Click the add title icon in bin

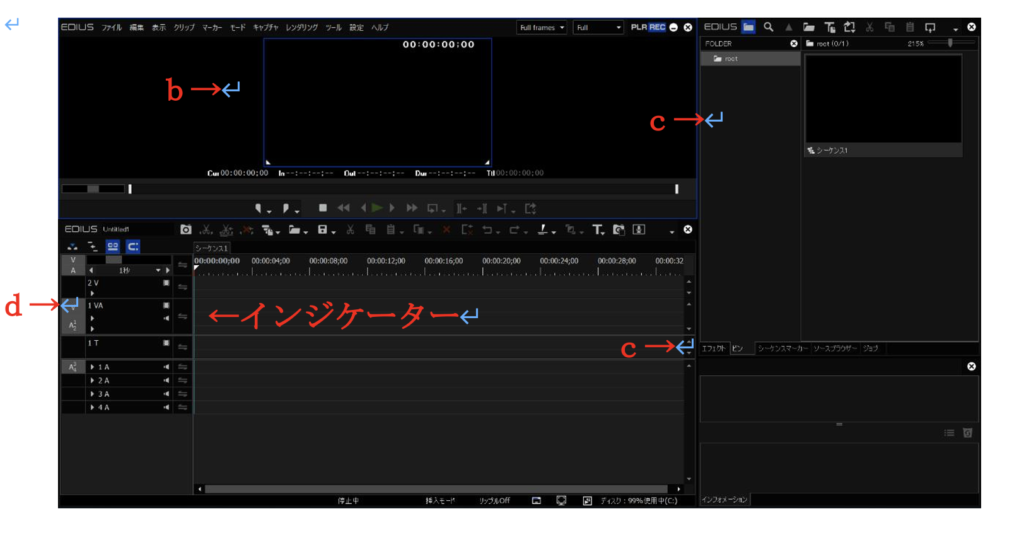829,27
